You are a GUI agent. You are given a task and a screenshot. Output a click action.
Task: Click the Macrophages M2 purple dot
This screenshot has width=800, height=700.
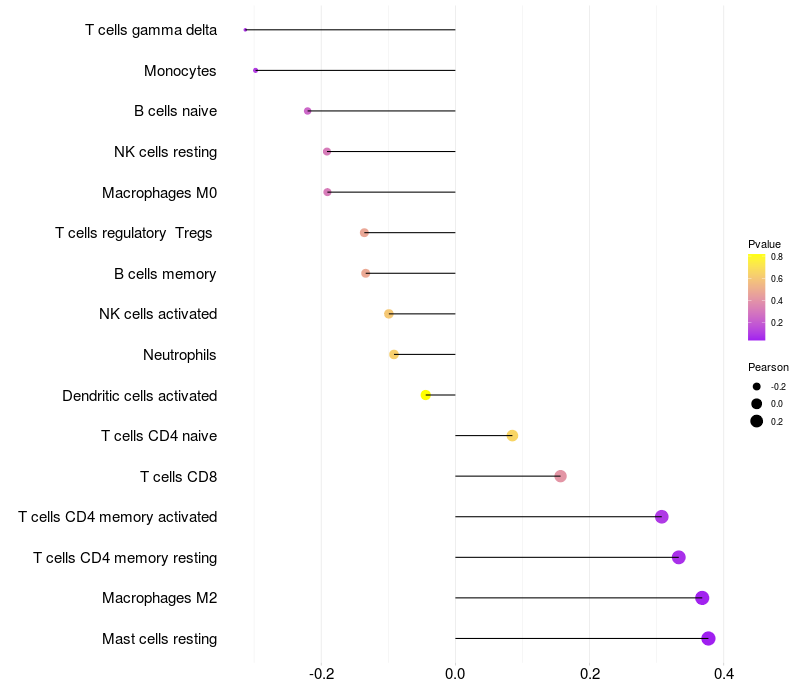click(x=702, y=598)
